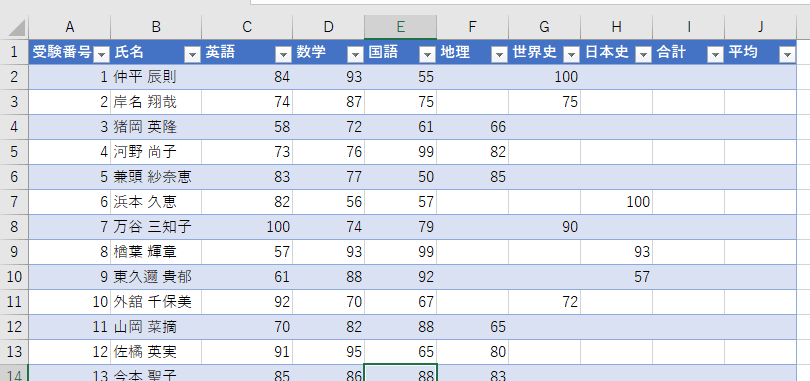Screen dimensions: 810x381
Task: Select column A header
Action: 69,27
